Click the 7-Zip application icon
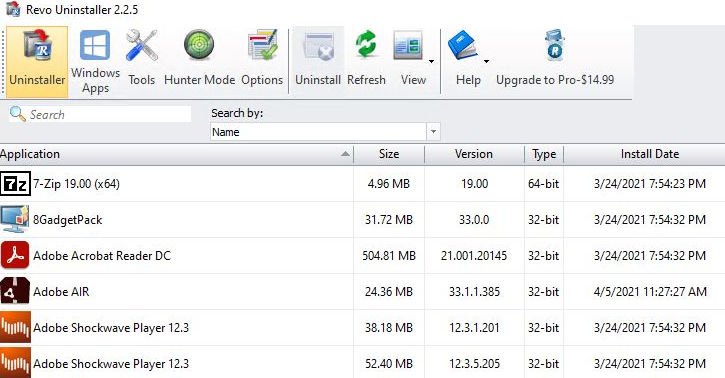 click(15, 184)
